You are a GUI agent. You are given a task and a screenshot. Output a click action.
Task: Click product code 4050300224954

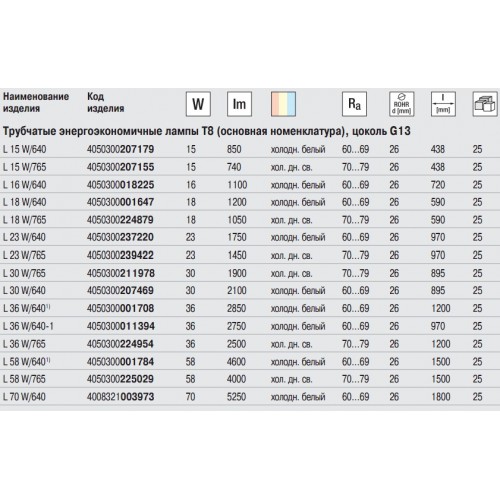pos(120,344)
